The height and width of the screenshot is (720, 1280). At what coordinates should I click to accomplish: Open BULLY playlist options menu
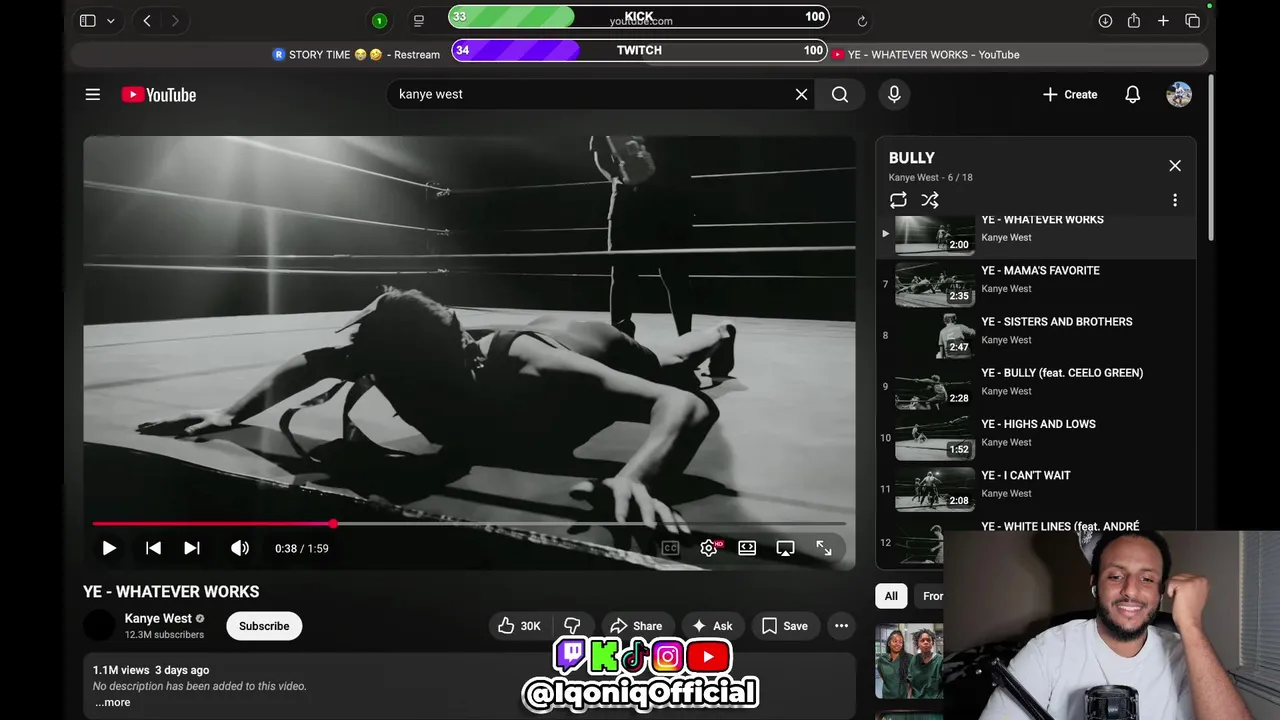(x=1175, y=200)
